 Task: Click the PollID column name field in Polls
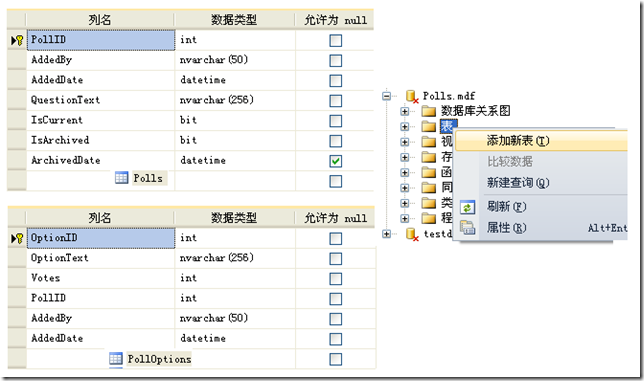click(101, 40)
